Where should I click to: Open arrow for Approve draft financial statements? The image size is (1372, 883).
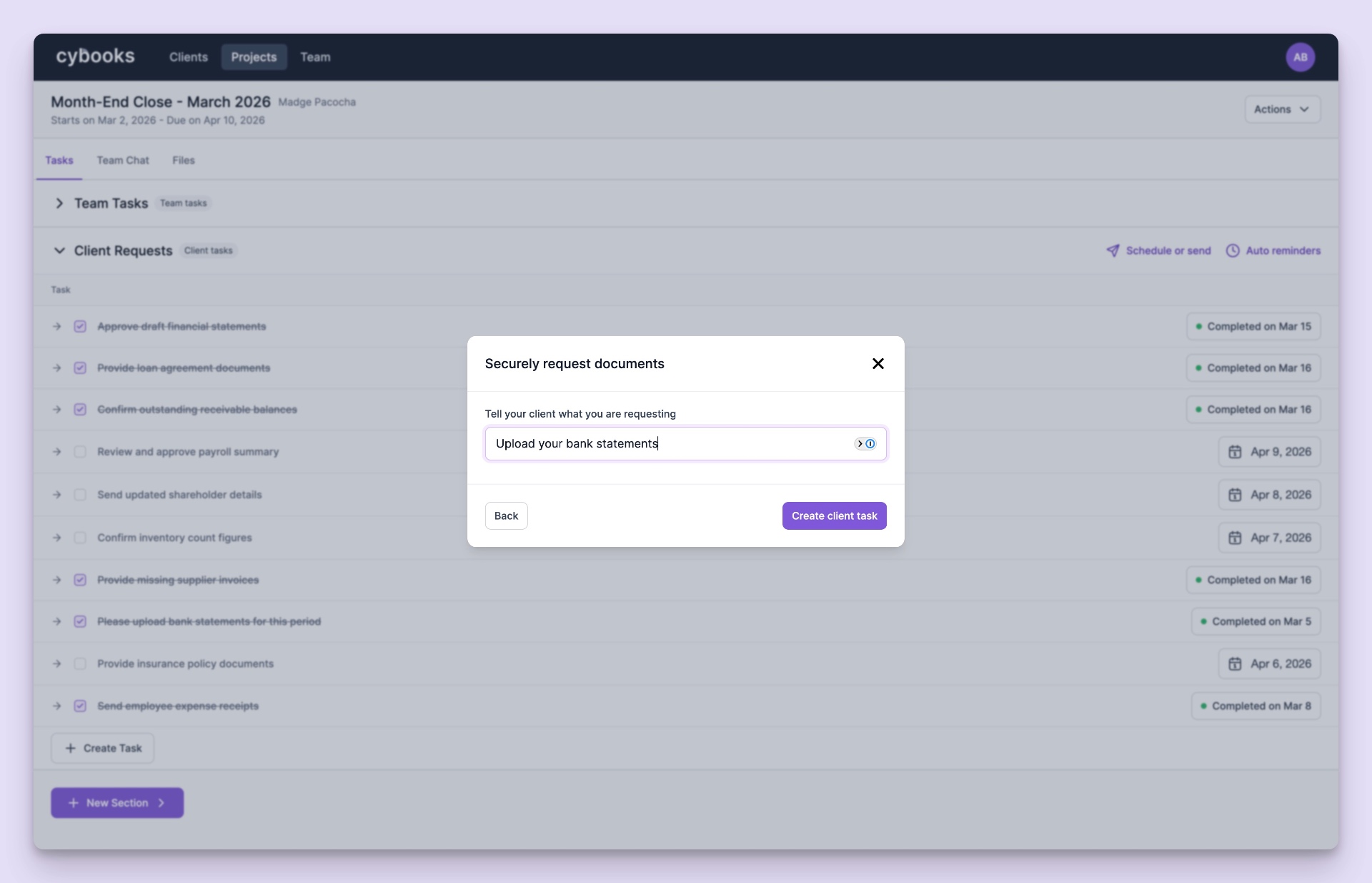coord(57,327)
